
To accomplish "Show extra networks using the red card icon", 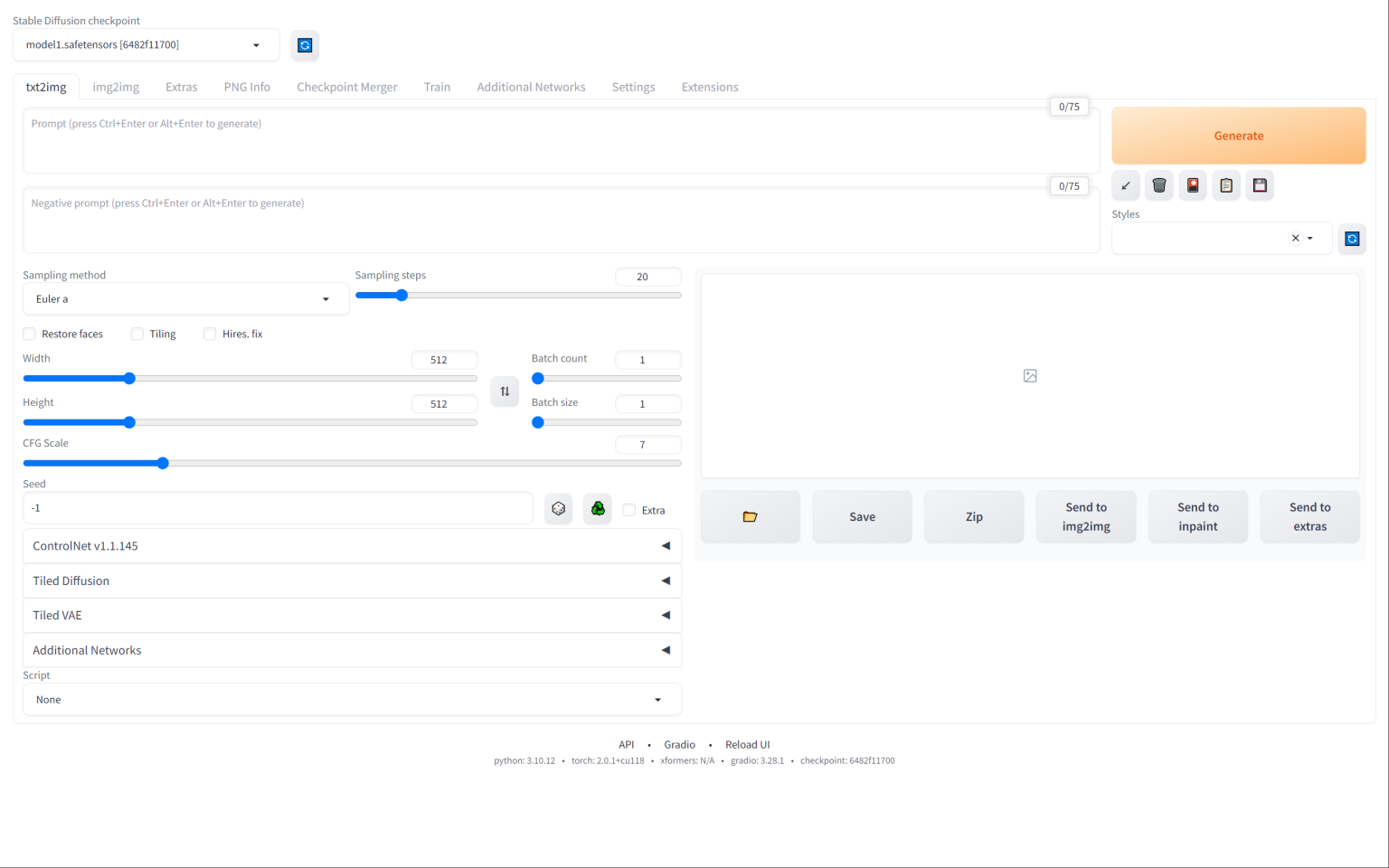I will click(x=1193, y=185).
